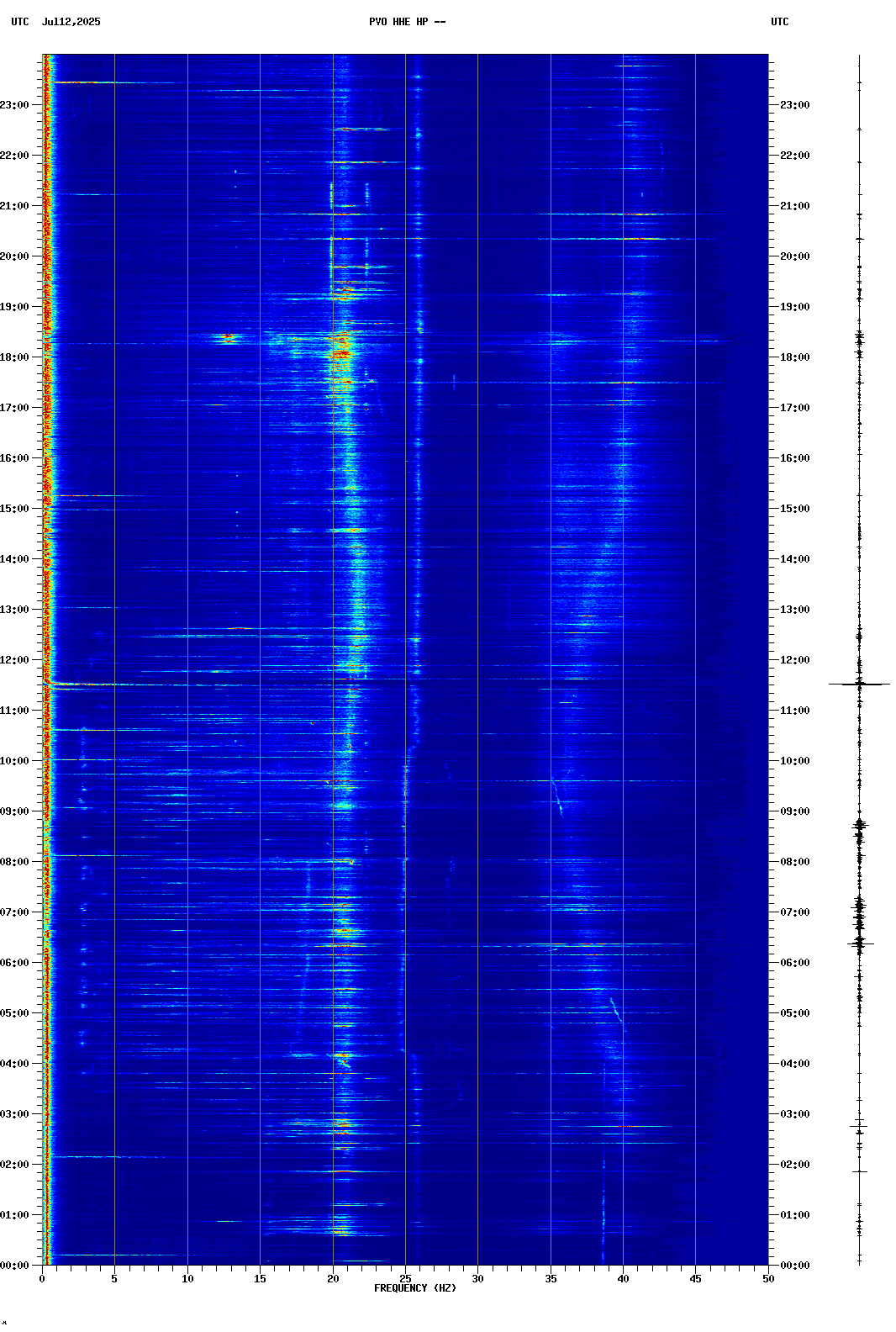Pick the 22:00 label on the right time axis
896x1332 pixels.
(x=795, y=156)
